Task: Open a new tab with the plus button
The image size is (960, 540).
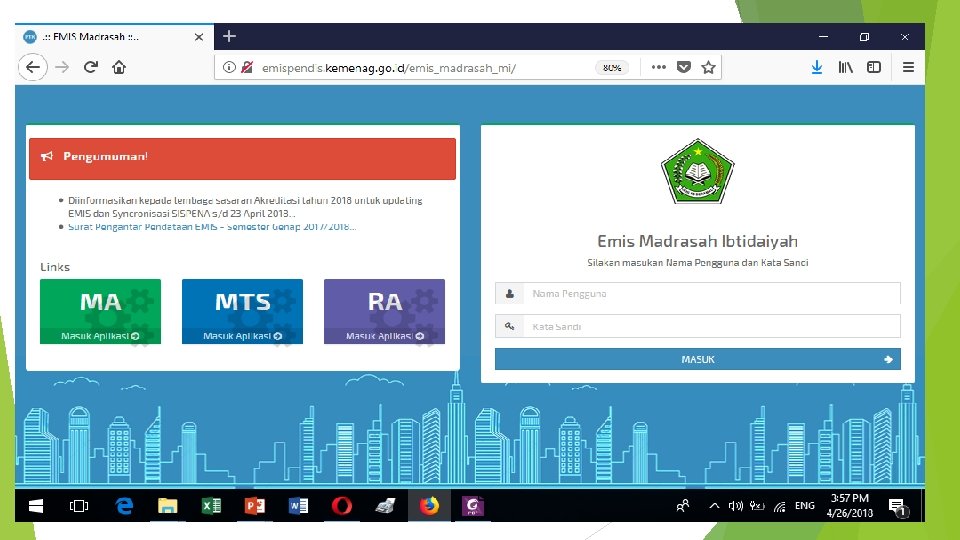Action: (x=229, y=37)
